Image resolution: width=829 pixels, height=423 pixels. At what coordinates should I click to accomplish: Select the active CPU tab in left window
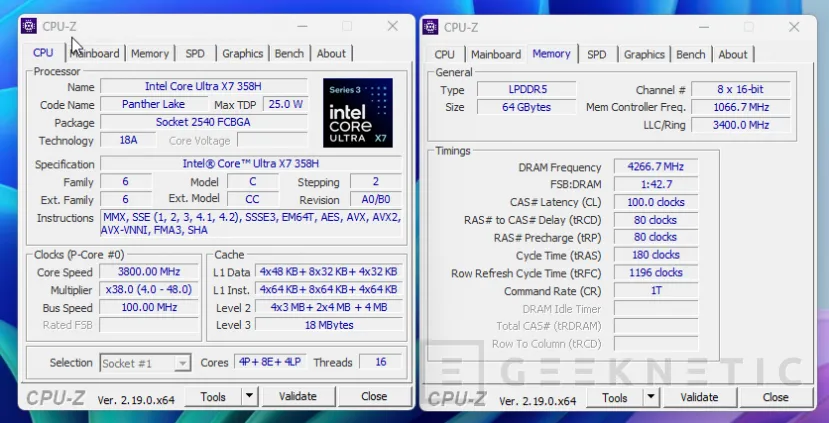[x=43, y=52]
